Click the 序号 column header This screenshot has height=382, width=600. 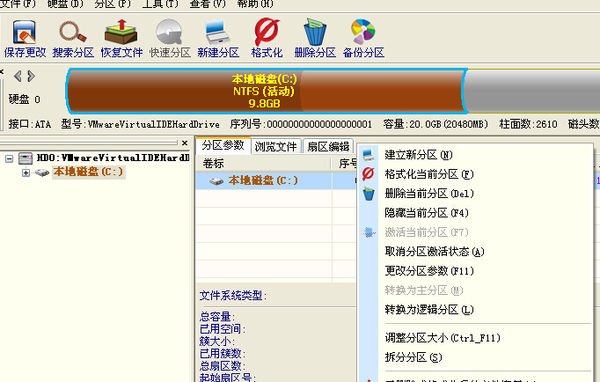pos(347,163)
